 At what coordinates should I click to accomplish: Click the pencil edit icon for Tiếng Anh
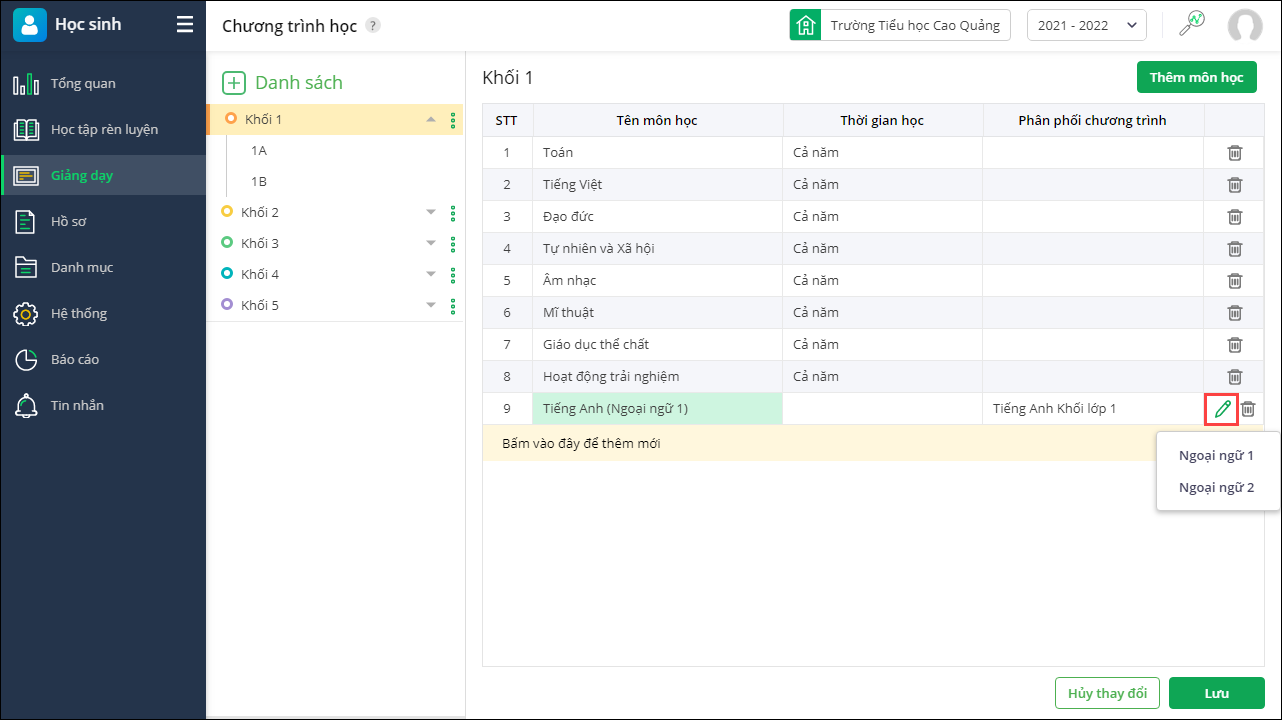point(1221,409)
